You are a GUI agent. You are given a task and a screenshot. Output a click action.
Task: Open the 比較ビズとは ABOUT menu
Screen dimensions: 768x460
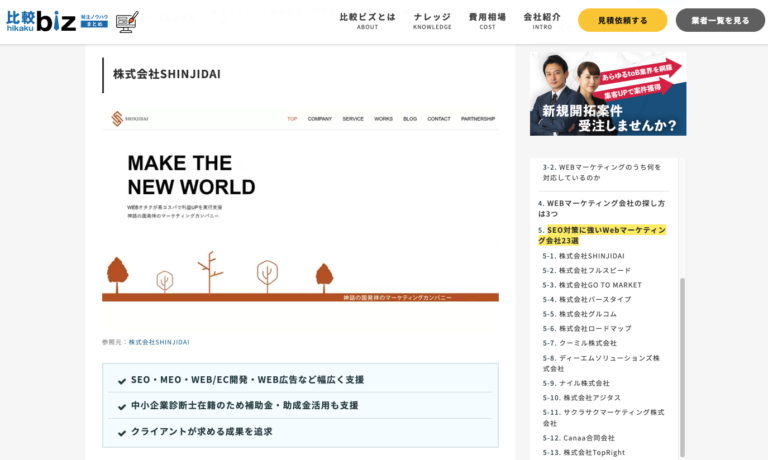pyautogui.click(x=367, y=21)
